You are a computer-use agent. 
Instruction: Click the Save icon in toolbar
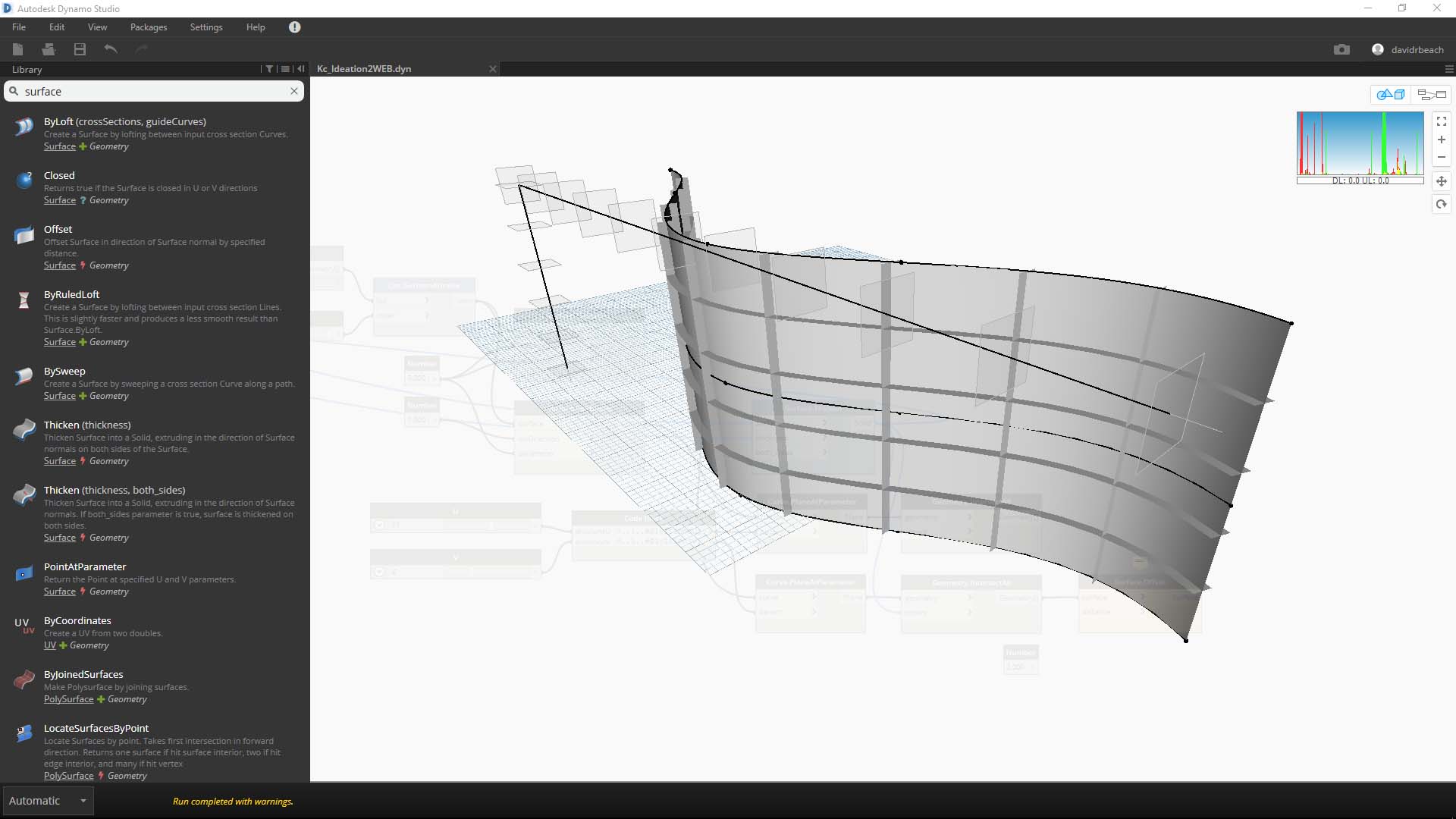(x=80, y=49)
